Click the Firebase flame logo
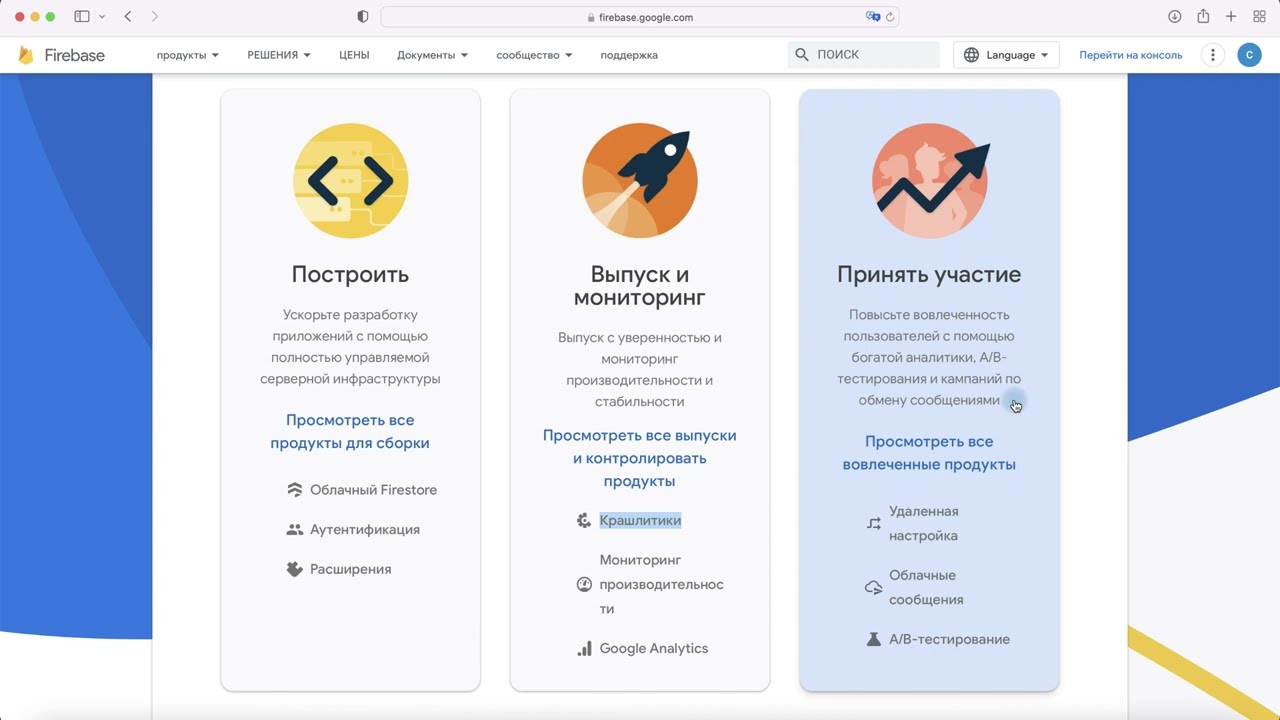 [26, 55]
